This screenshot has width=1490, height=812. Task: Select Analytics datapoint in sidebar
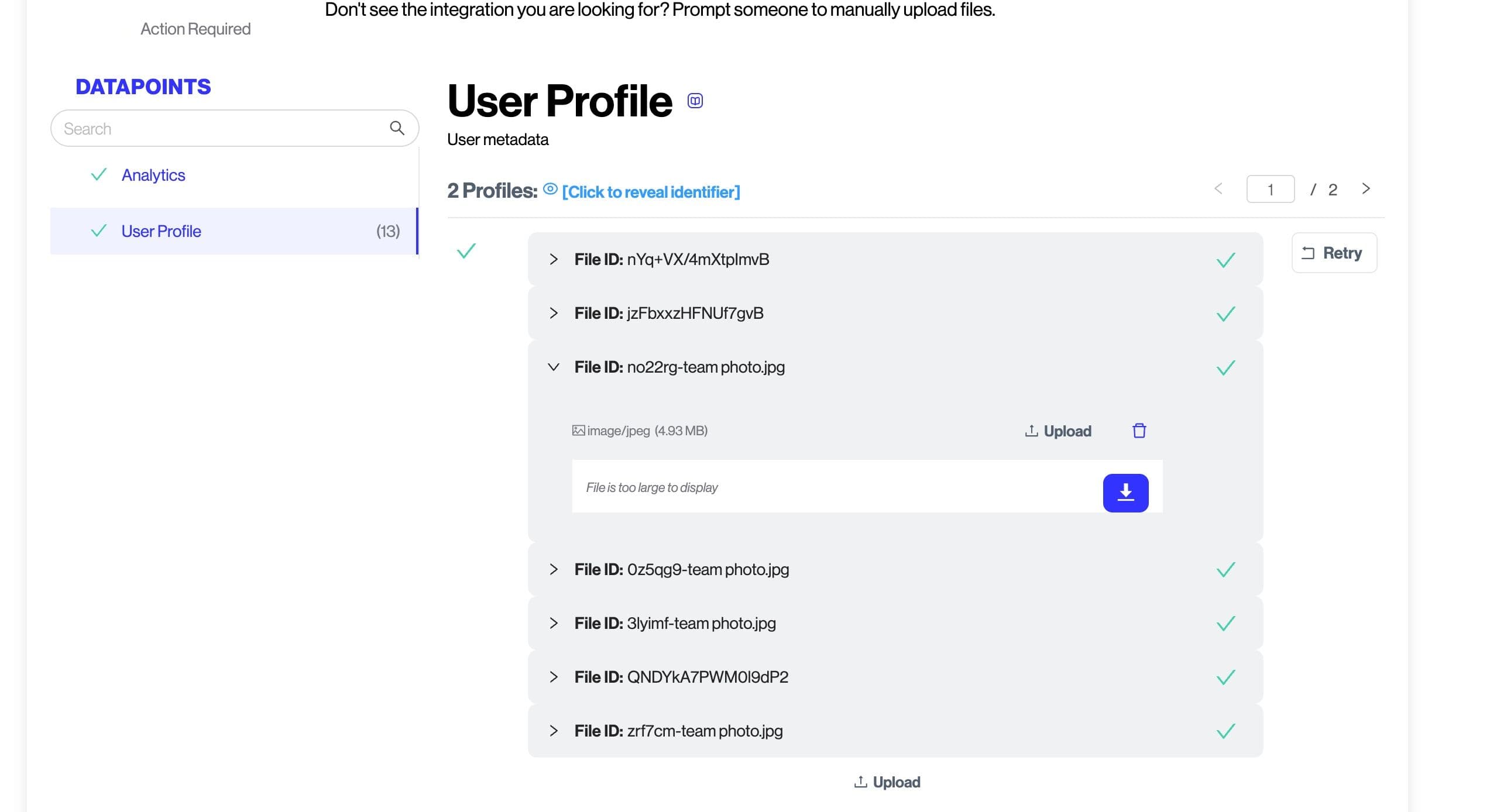[x=153, y=175]
